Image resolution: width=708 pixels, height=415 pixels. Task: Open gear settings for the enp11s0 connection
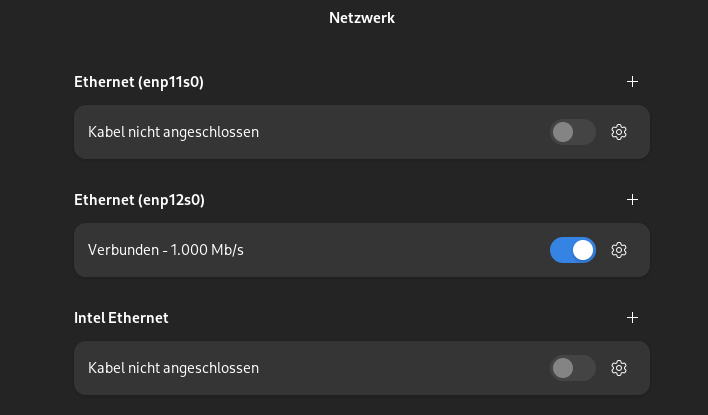click(619, 132)
